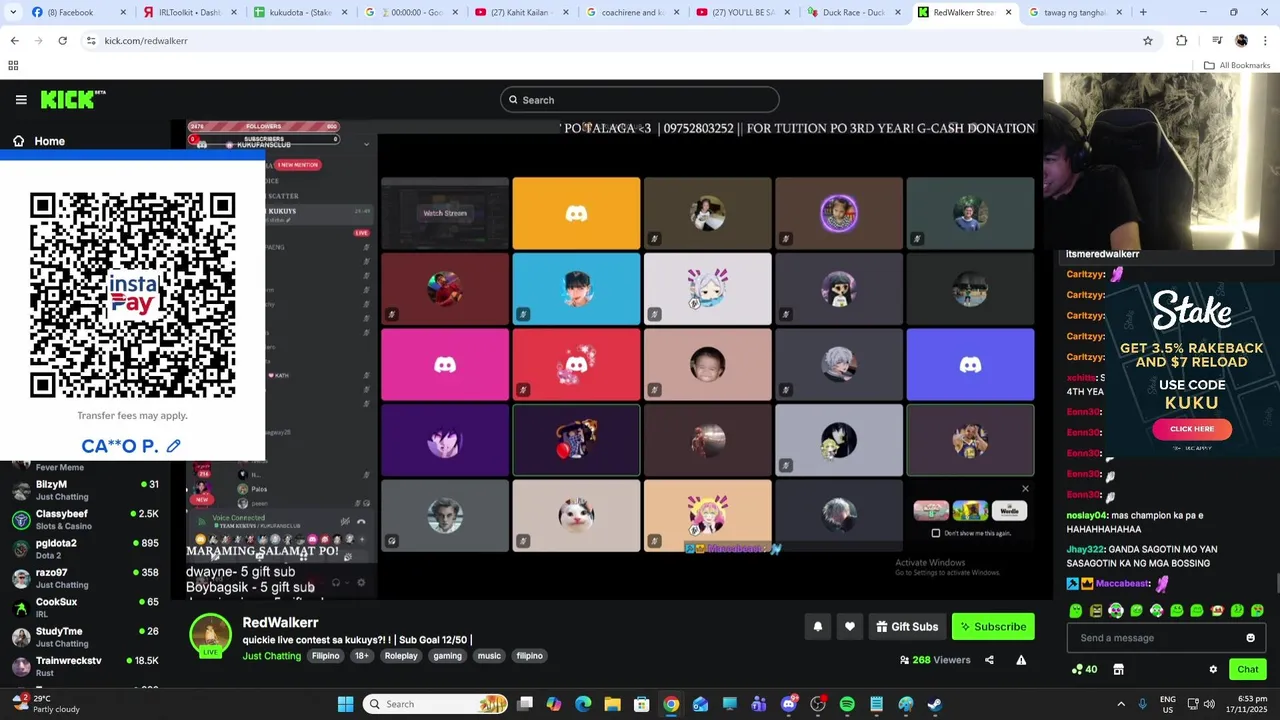Viewport: 1280px width, 720px height.
Task: Click the 268 Viewers count
Action: click(x=935, y=660)
